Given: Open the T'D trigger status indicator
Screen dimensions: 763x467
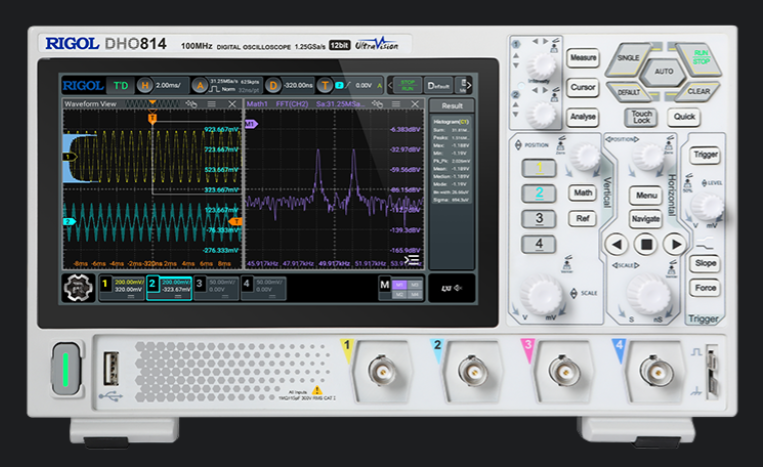Looking at the screenshot, I should coord(121,86).
